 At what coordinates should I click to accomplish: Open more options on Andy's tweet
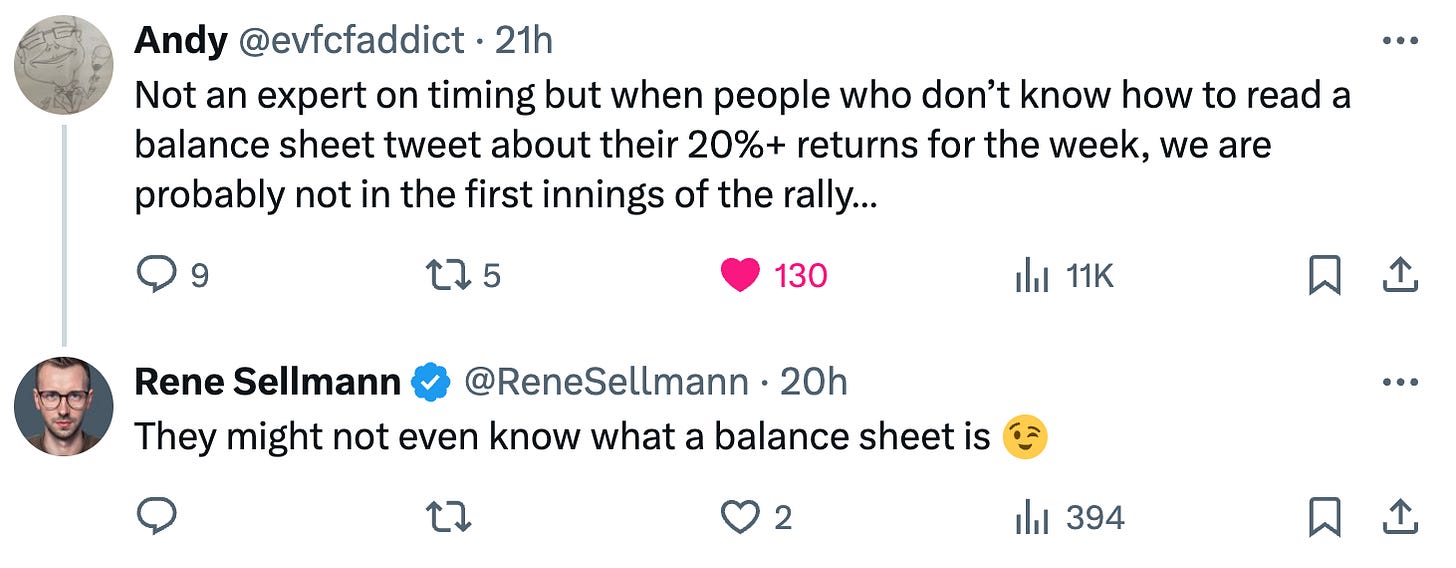coord(1400,41)
